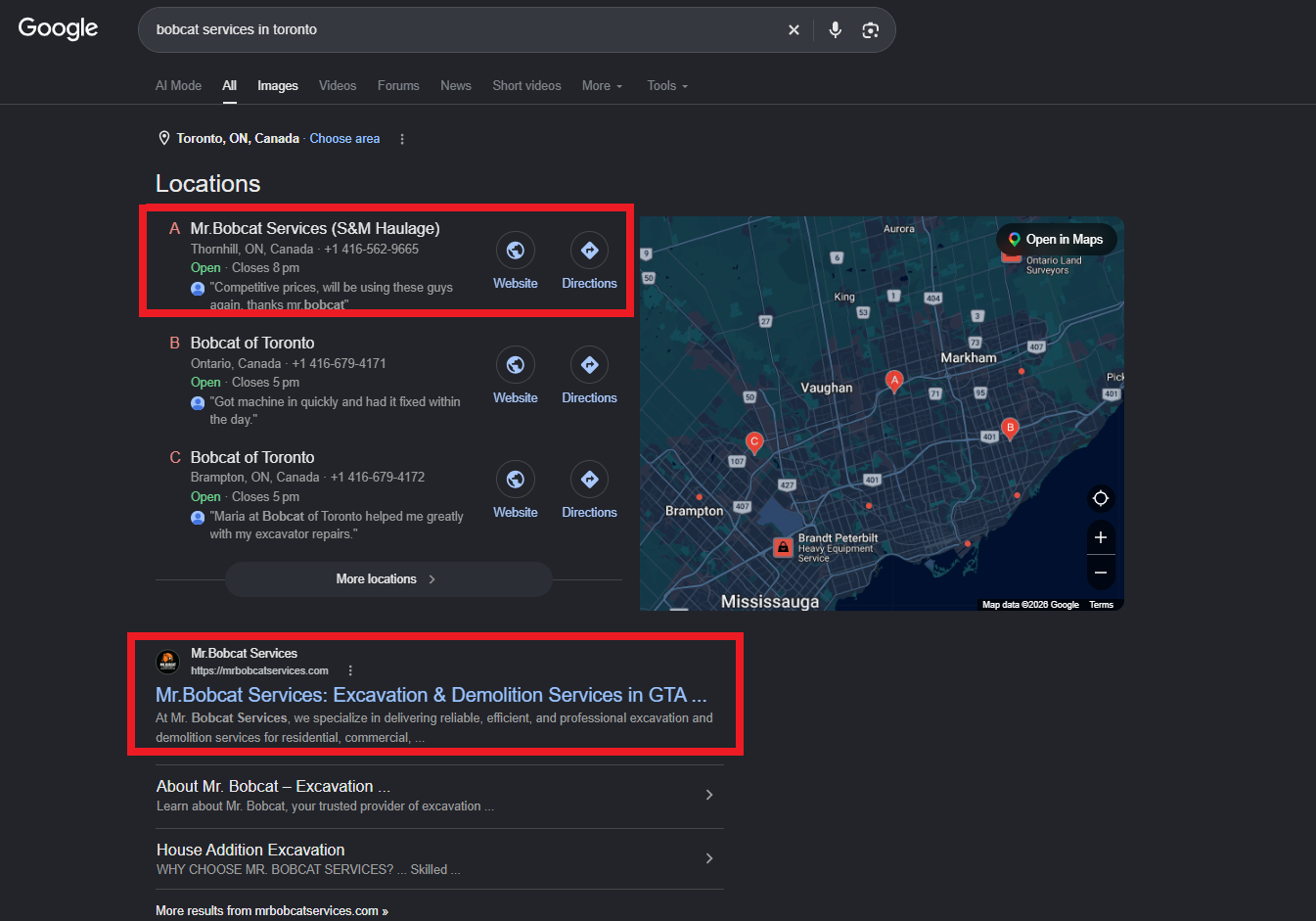Click the Mr.Bobcat Services site favicon

[168, 662]
